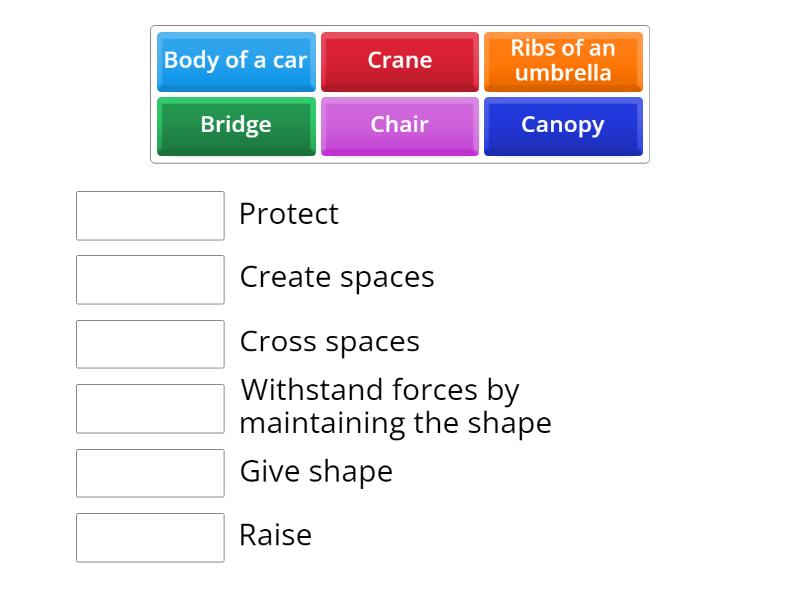Click the answer box beside Give shape
Viewport: 800px width, 600px height.
150,473
